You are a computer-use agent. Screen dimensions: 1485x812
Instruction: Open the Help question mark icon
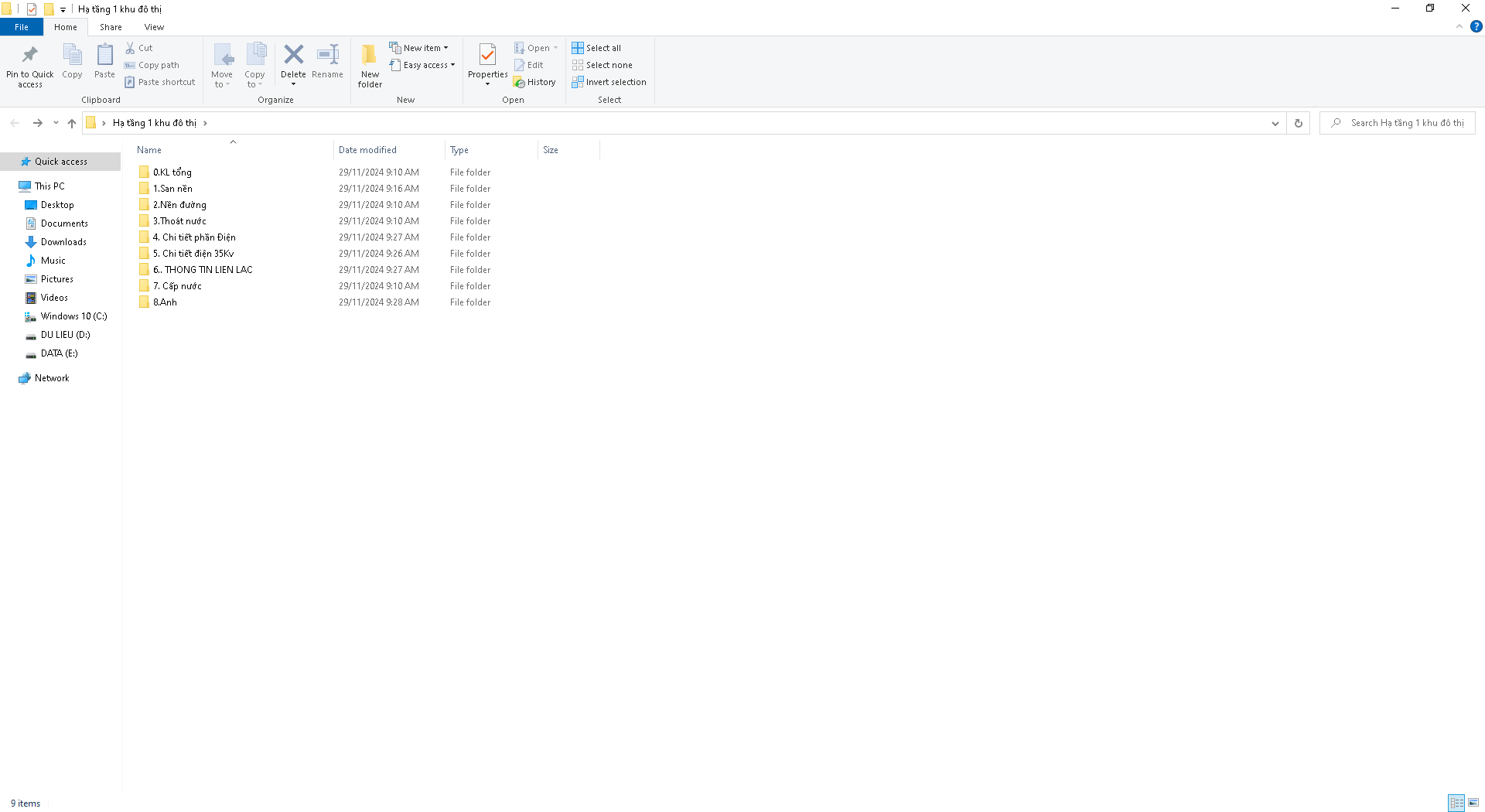[1476, 26]
